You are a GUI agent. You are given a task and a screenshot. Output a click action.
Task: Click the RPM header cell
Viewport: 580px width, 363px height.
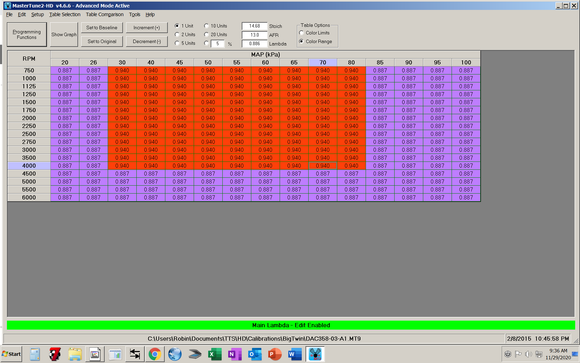point(29,58)
